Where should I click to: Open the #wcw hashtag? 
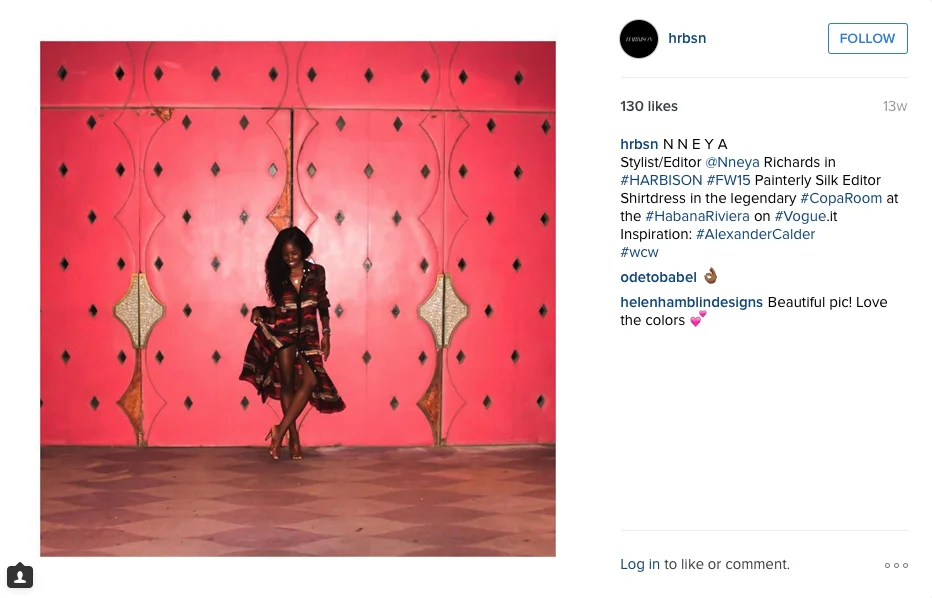click(639, 252)
